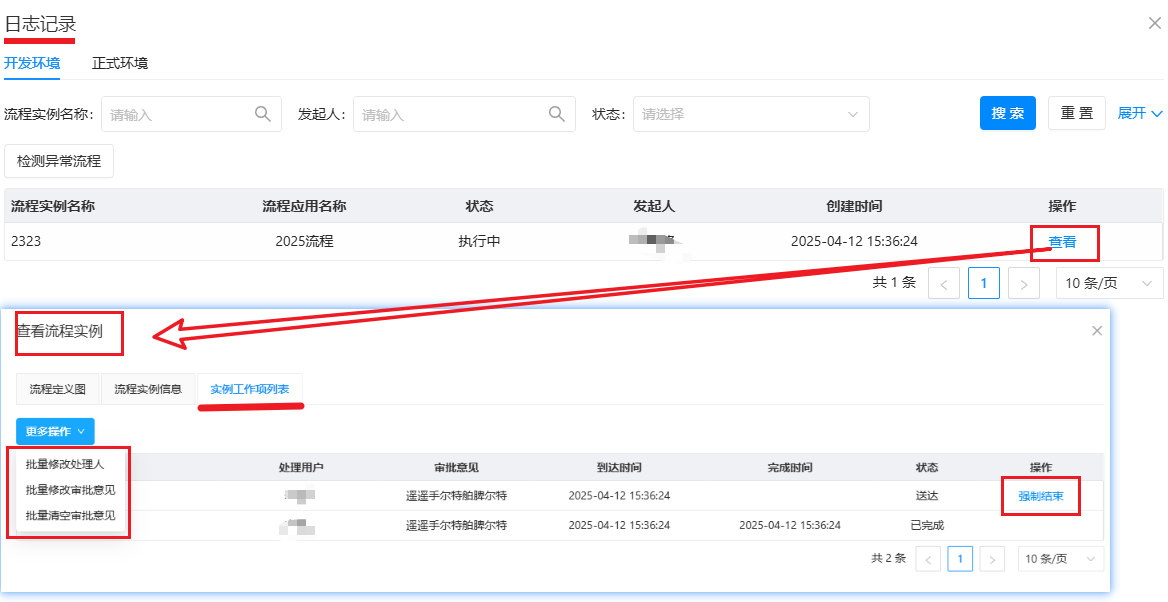Close the 日志记录 dialog
The width and height of the screenshot is (1168, 602).
1154,23
